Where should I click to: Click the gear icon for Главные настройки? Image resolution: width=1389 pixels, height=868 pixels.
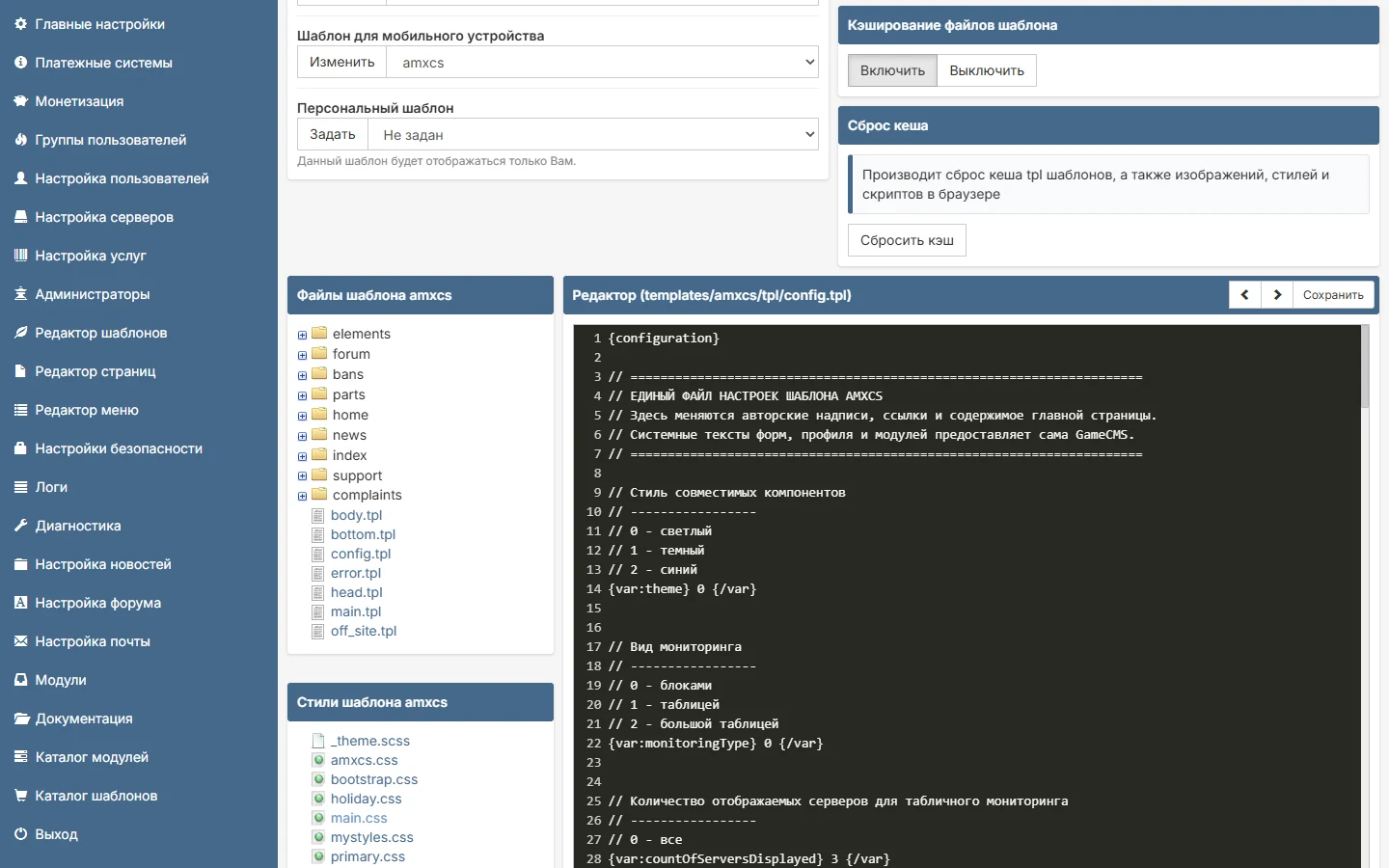point(20,24)
